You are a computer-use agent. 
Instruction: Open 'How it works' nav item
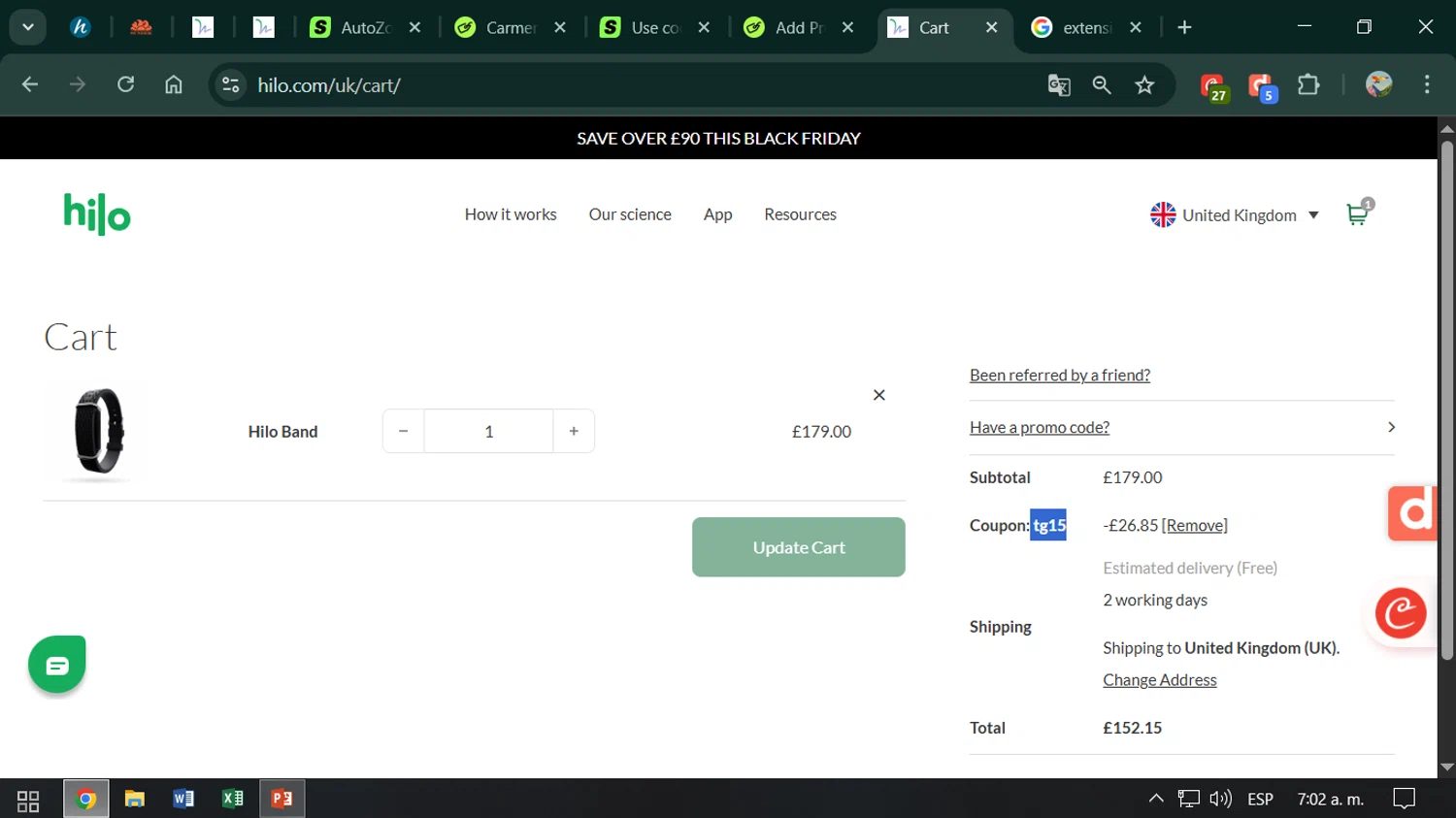pos(511,214)
